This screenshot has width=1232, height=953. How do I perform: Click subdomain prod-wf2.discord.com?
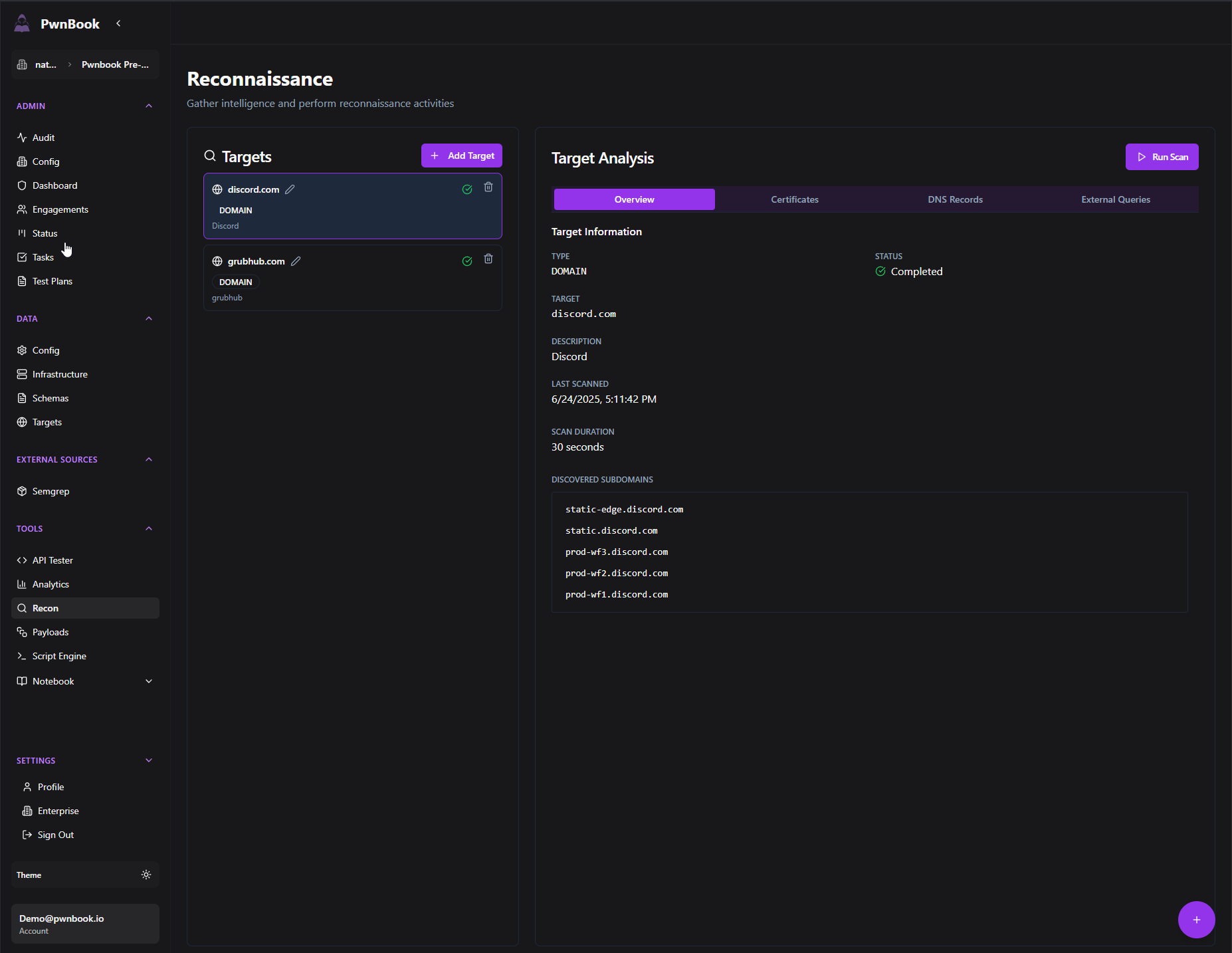pos(617,573)
